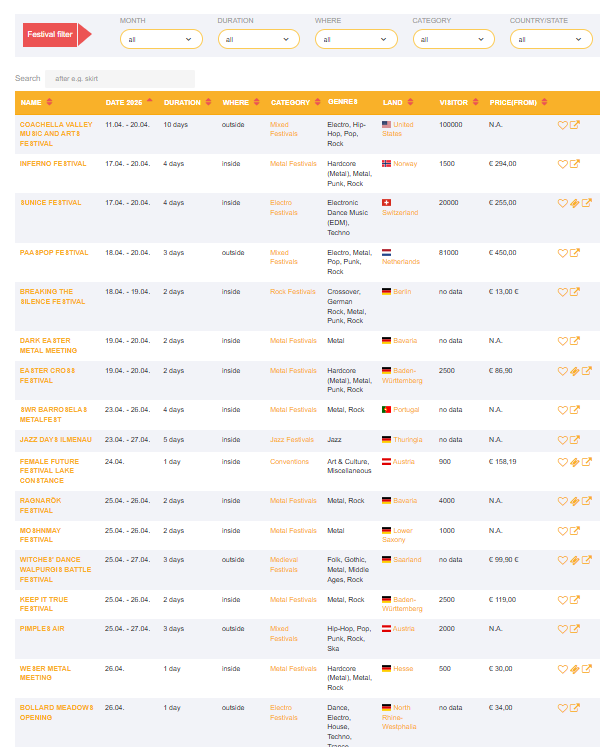Open external link for Inferno Festival
Screen dimensions: 607x747
tap(575, 164)
